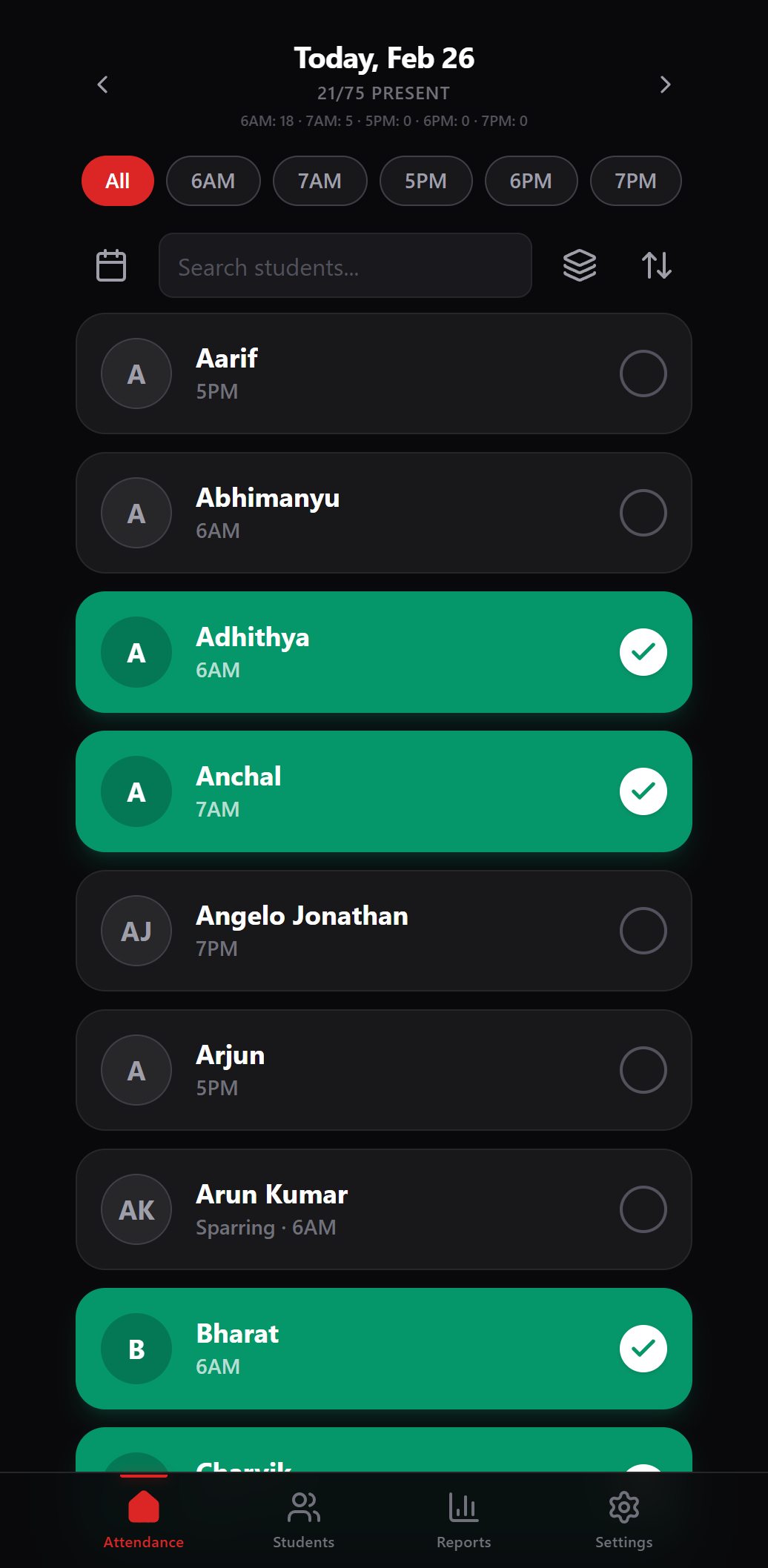Go to next day with right chevron

point(665,85)
